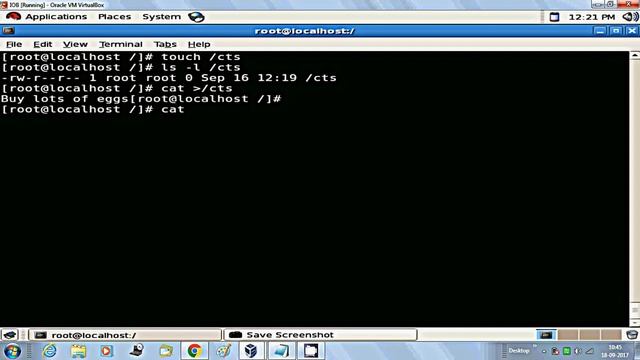Image resolution: width=640 pixels, height=360 pixels.
Task: Click the green tray icon in Windows taskbar
Action: [x=567, y=351]
